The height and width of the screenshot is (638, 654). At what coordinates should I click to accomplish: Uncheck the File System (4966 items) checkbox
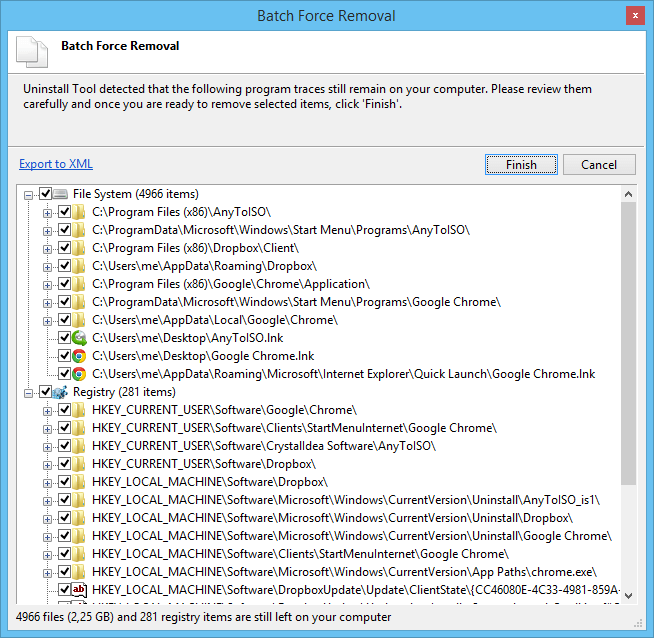45,193
